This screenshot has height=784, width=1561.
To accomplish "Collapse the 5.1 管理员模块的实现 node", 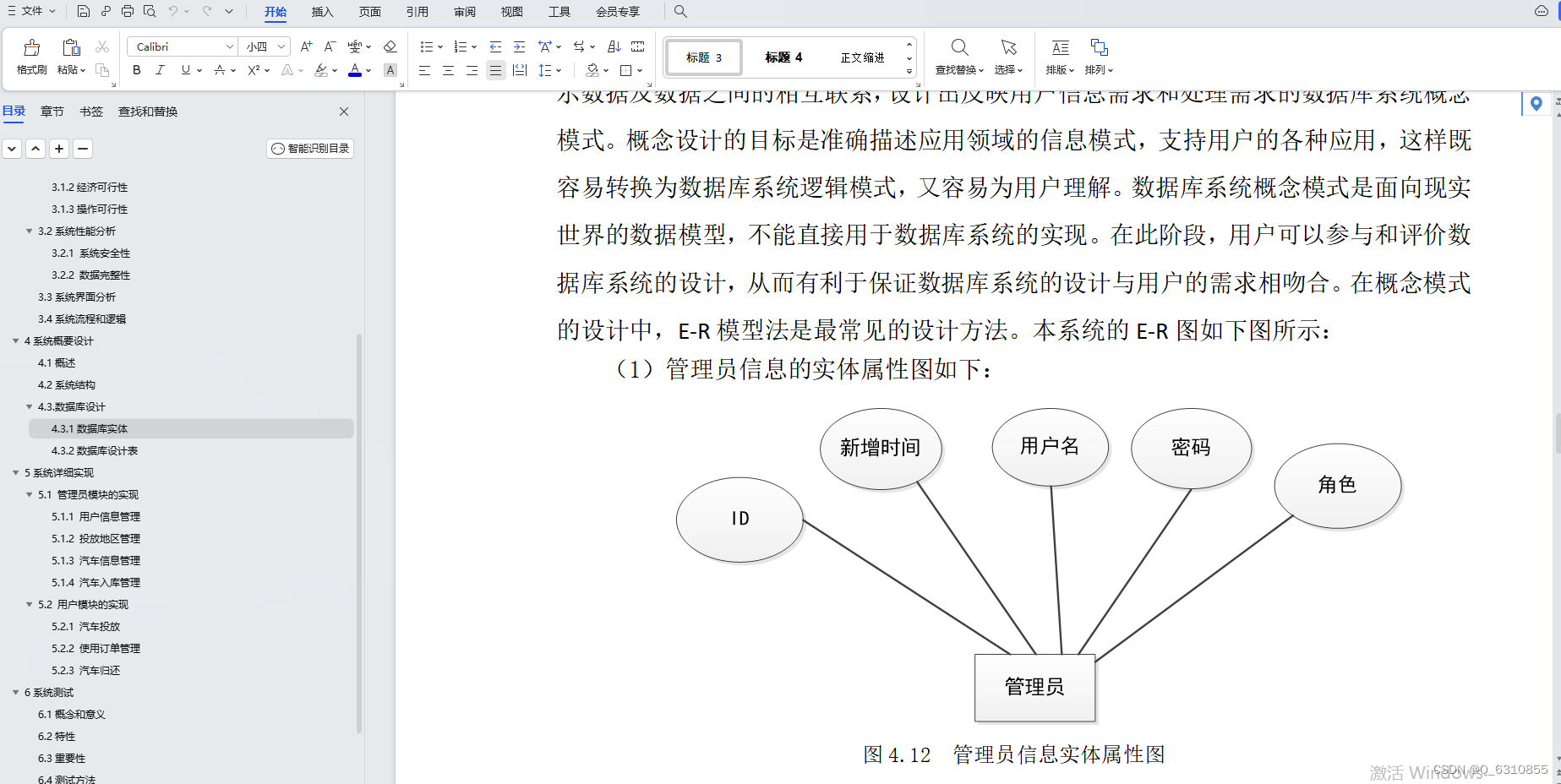I will point(29,494).
